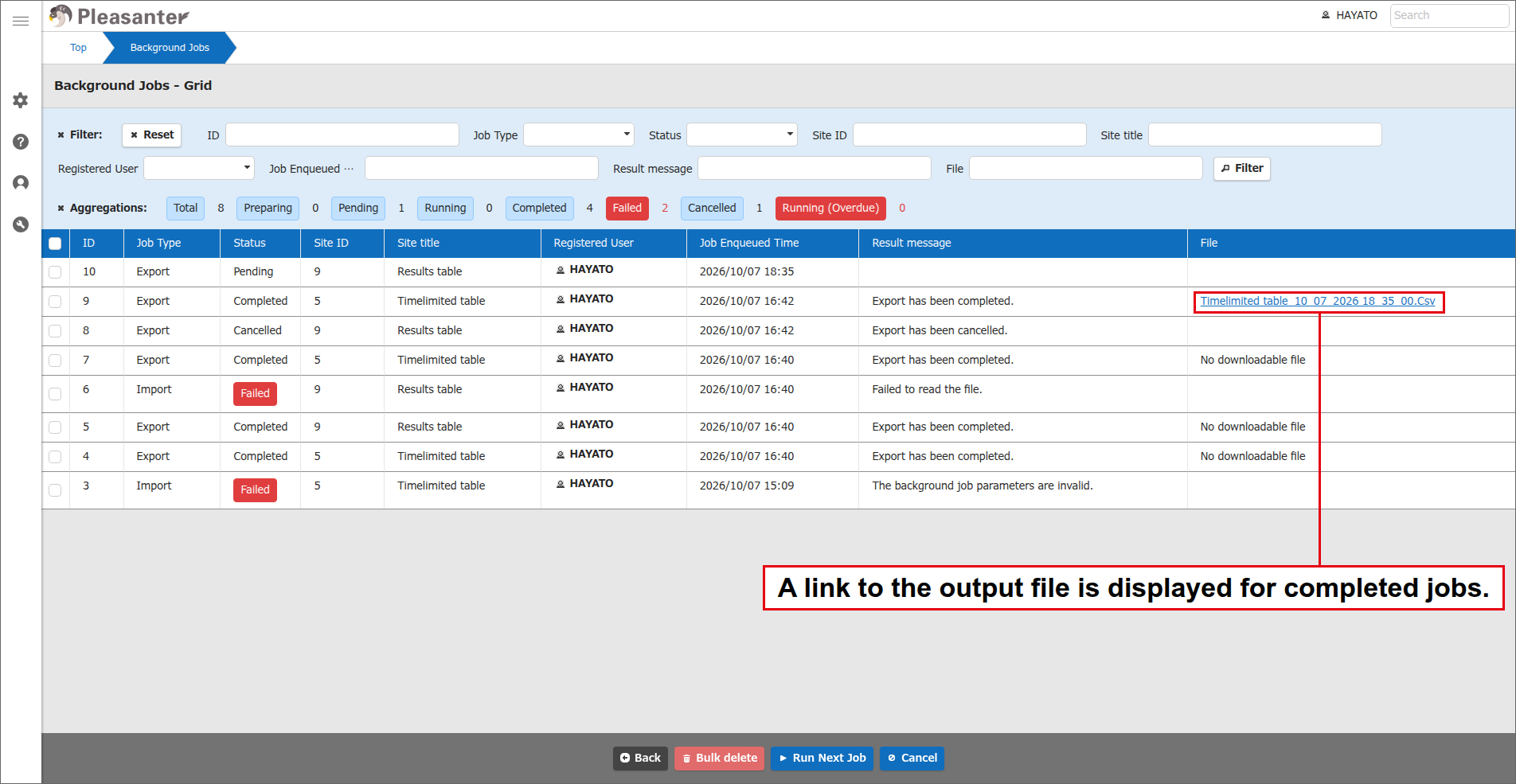Click the Cancel button in footer
Screen dimensions: 1516x784
tap(912, 758)
